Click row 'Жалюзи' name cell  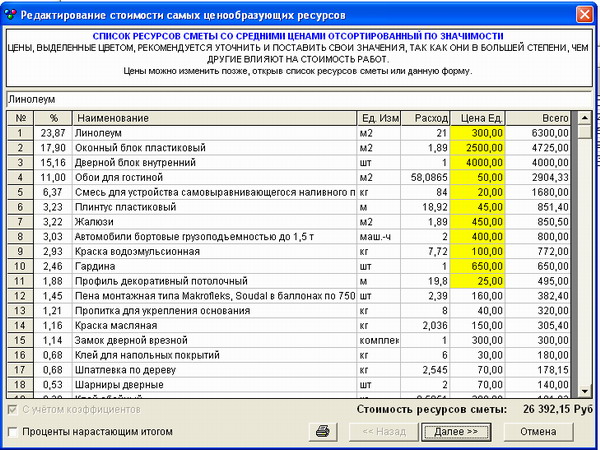pyautogui.click(x=215, y=222)
